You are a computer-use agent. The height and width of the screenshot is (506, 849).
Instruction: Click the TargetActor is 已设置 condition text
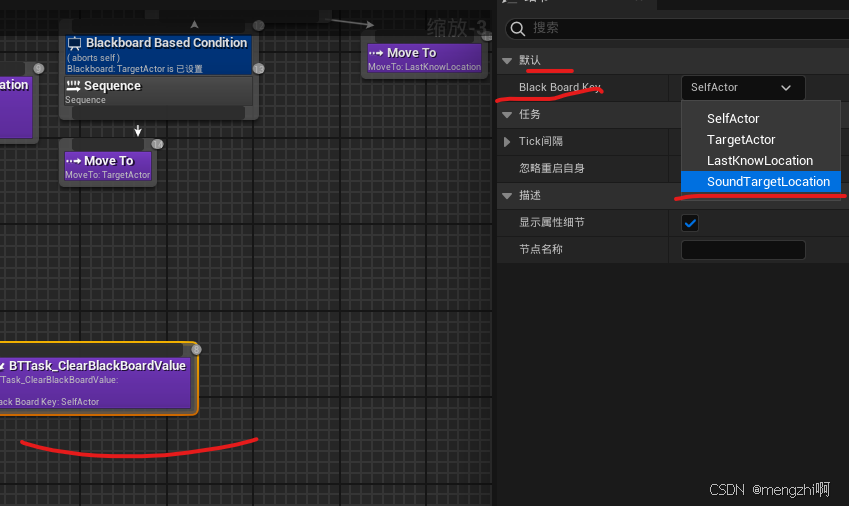tap(135, 69)
